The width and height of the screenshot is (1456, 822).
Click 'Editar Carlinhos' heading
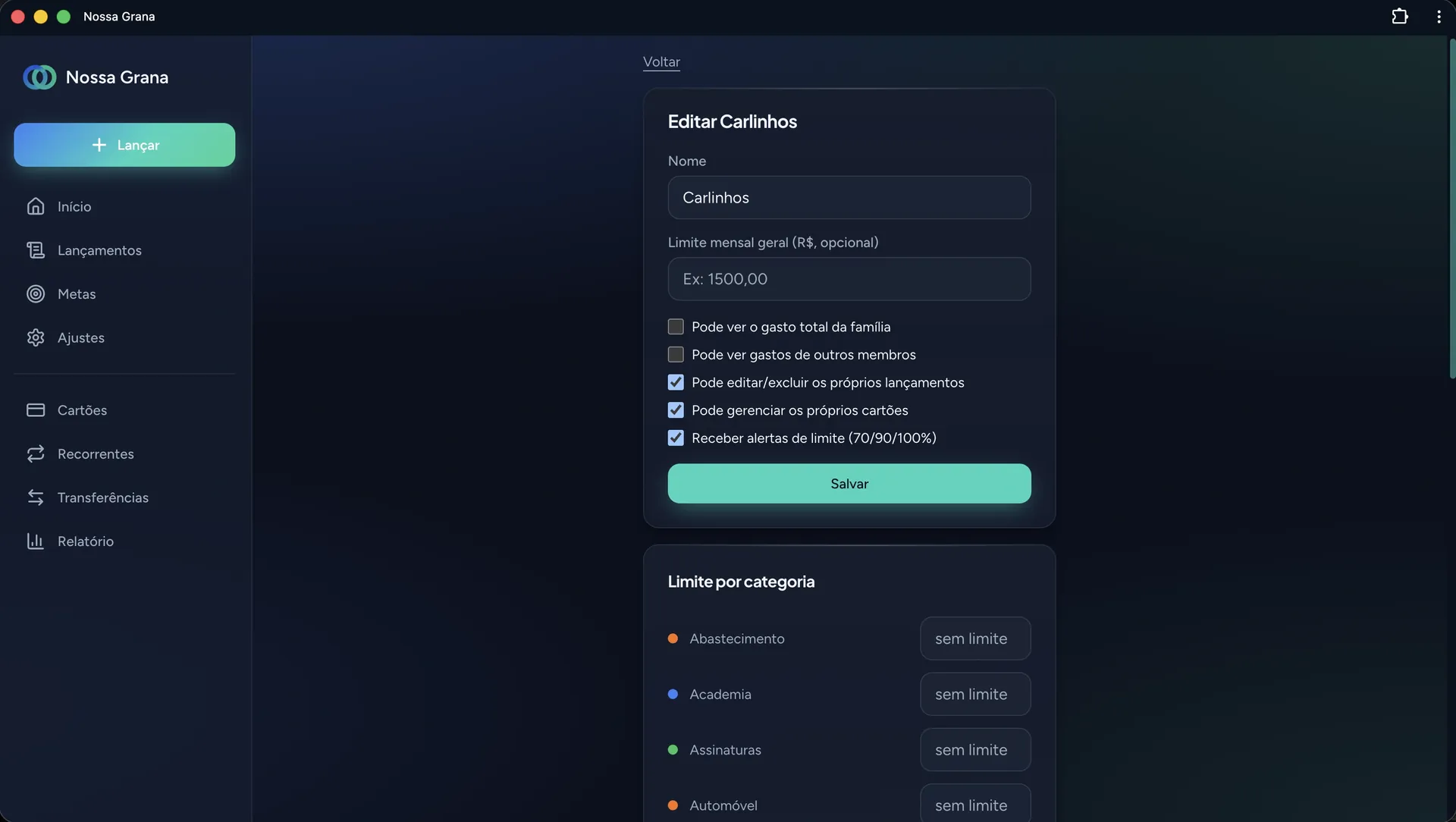pos(732,122)
